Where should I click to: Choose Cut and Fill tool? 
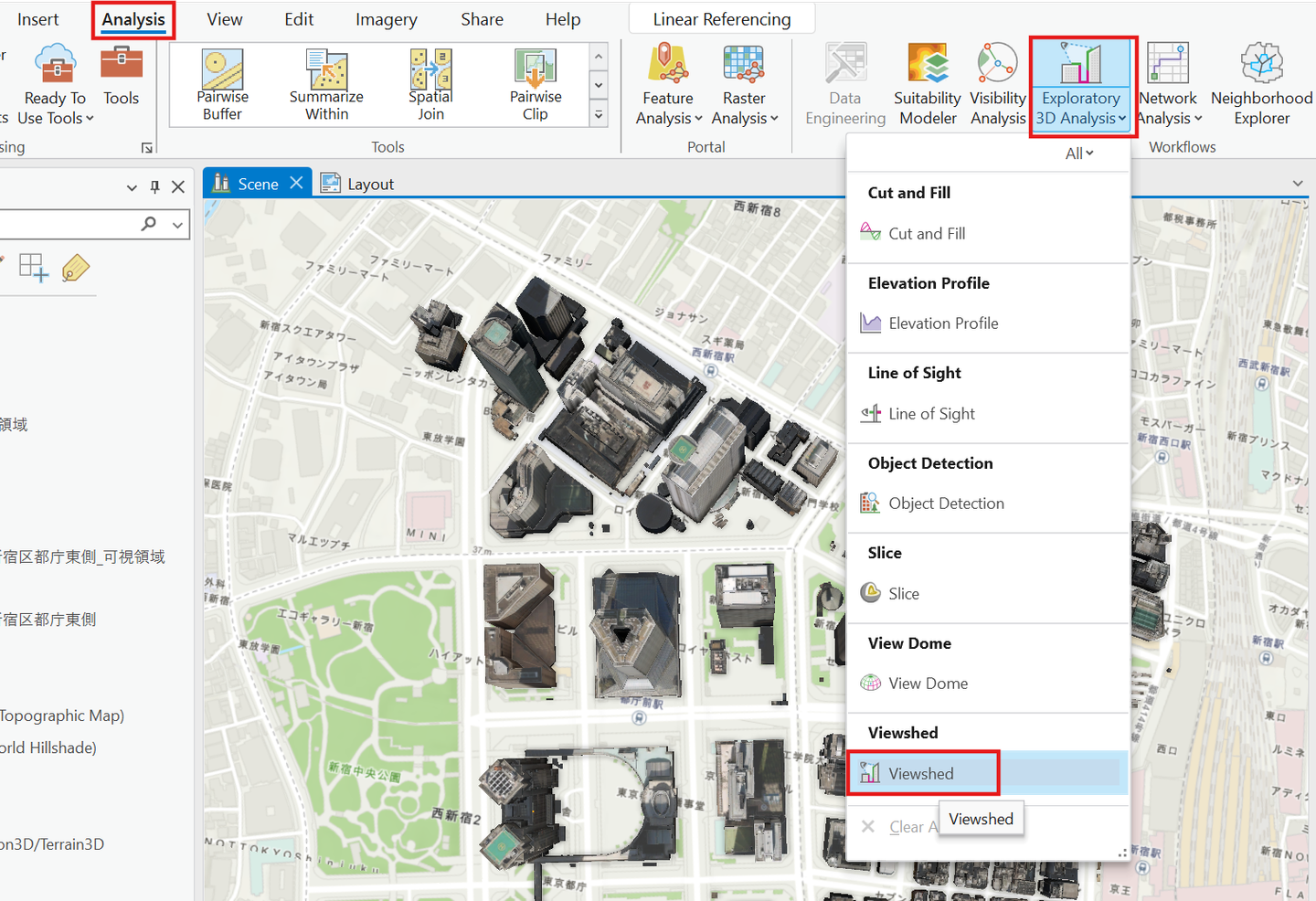click(x=989, y=233)
